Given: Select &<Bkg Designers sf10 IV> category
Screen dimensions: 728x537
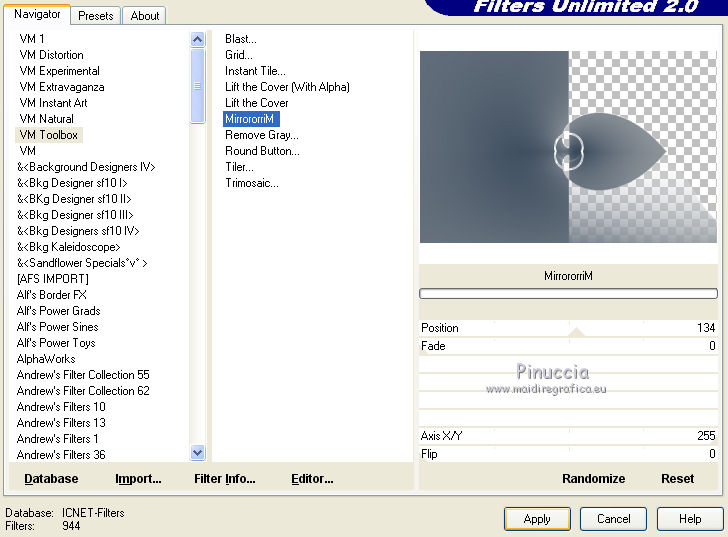Looking at the screenshot, I should click(x=78, y=231).
